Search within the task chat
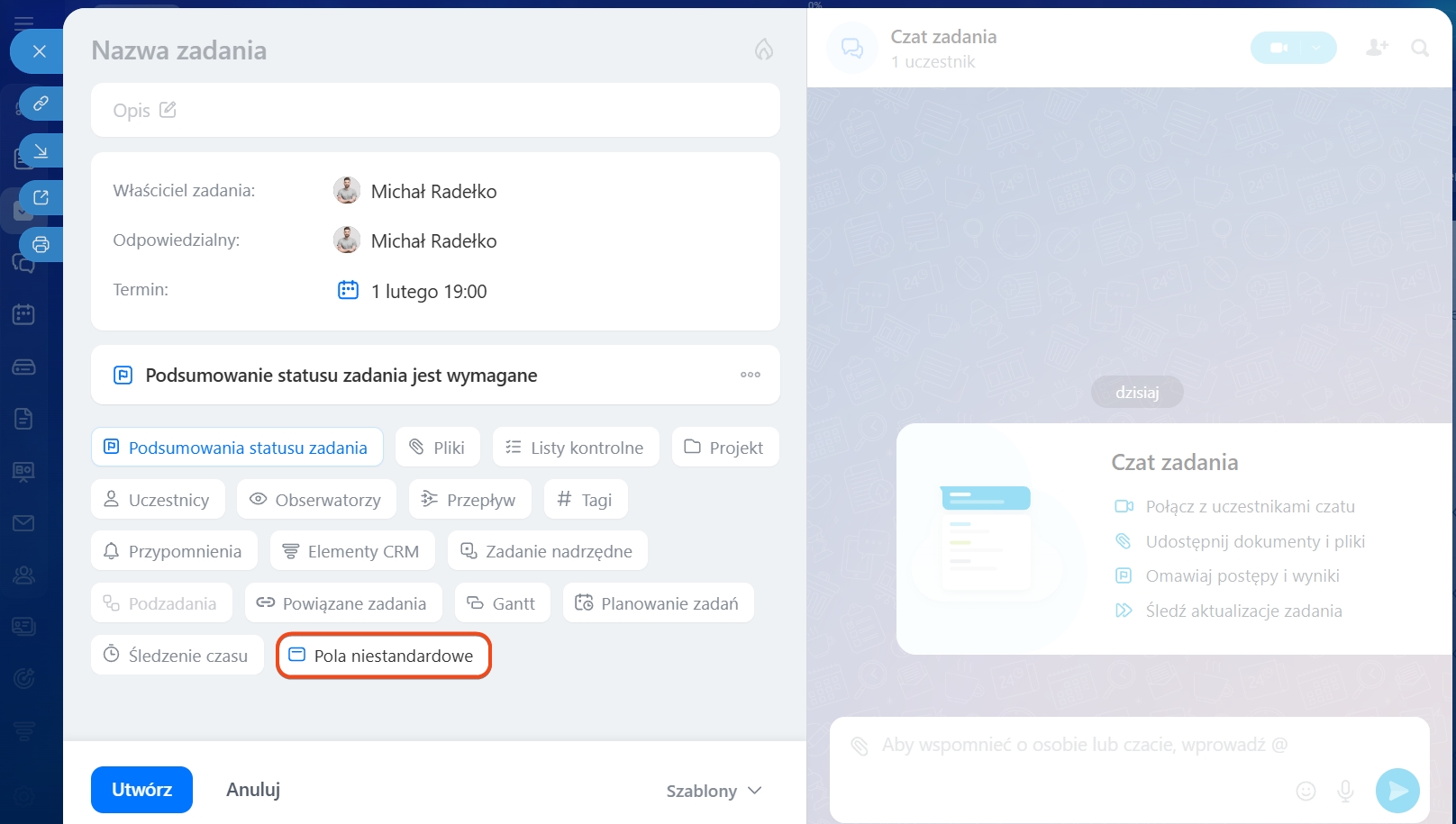Image resolution: width=1456 pixels, height=824 pixels. pyautogui.click(x=1420, y=48)
